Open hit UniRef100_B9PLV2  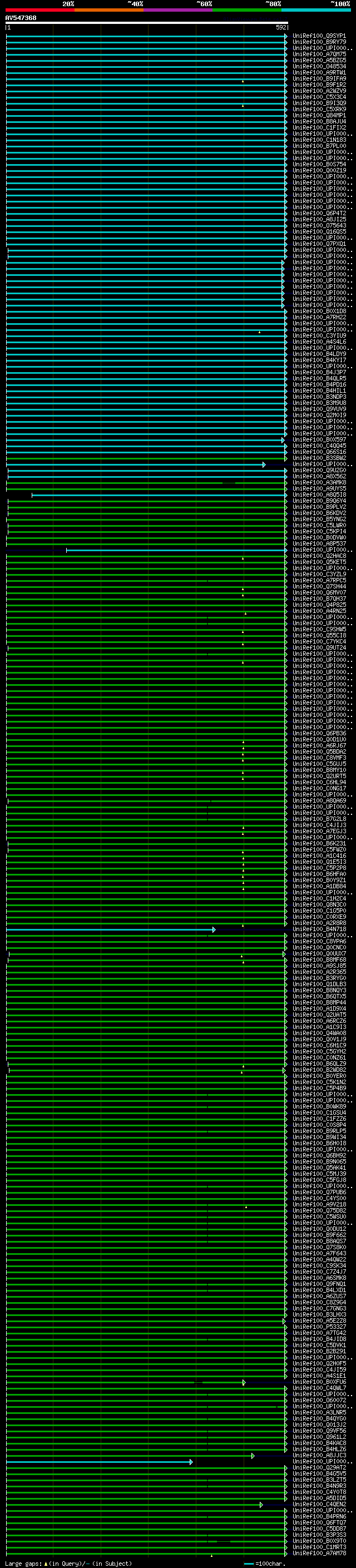319,507
